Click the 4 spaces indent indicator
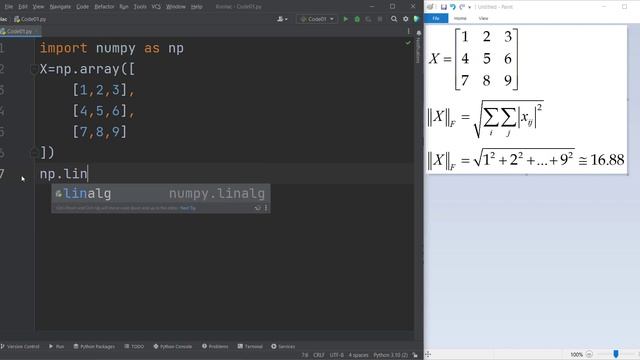 tap(358, 355)
